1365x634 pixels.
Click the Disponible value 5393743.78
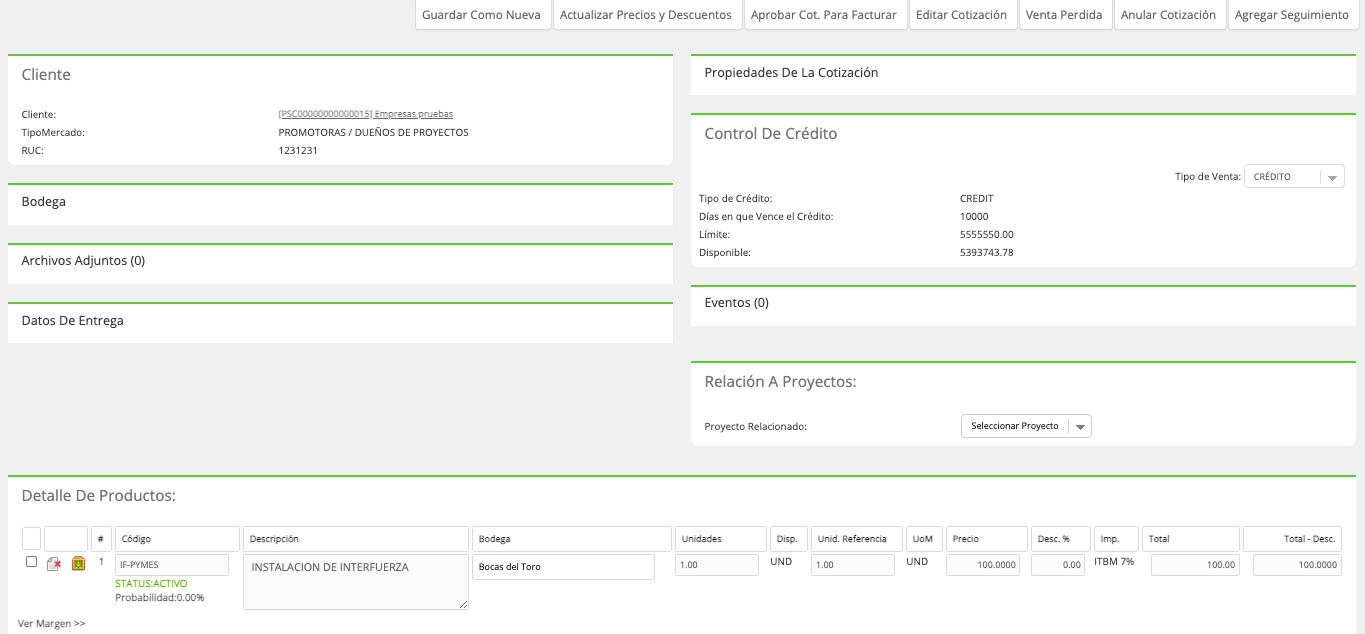pyautogui.click(x=987, y=252)
